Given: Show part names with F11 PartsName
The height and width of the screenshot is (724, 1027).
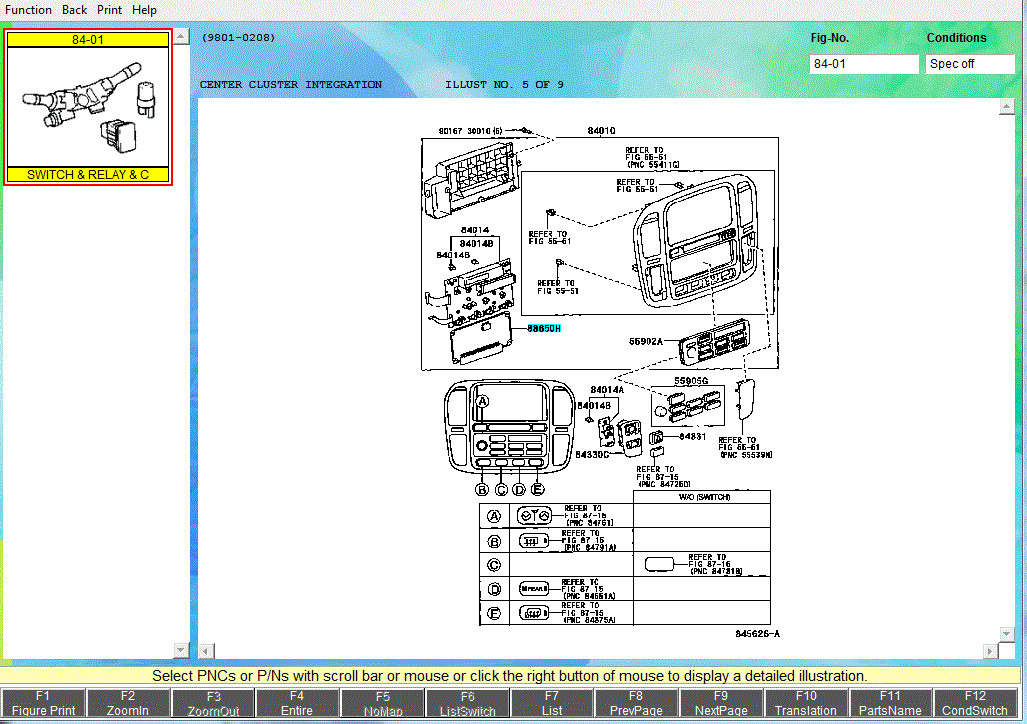Looking at the screenshot, I should click(890, 703).
